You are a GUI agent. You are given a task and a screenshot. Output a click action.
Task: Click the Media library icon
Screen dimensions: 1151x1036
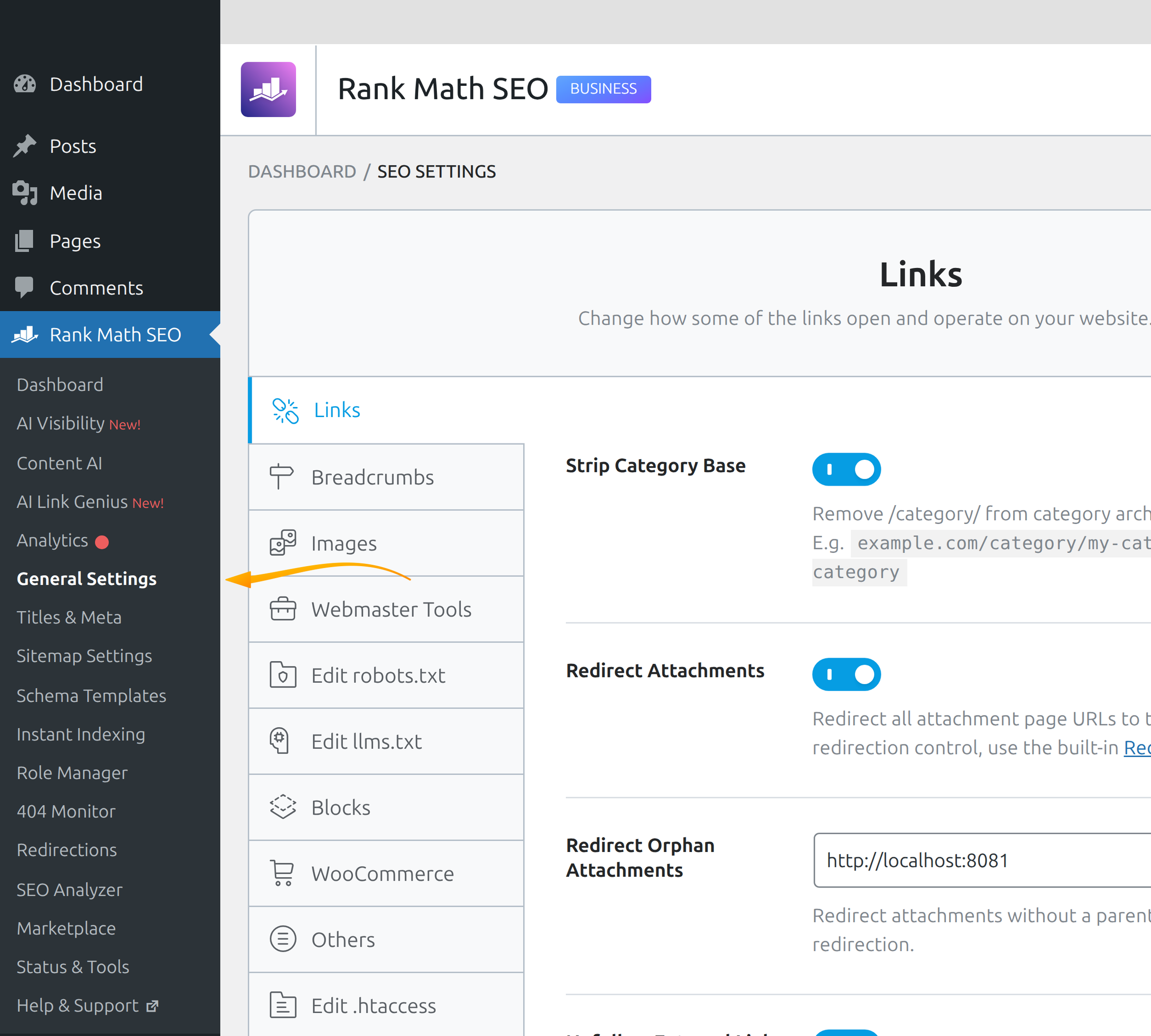(24, 193)
